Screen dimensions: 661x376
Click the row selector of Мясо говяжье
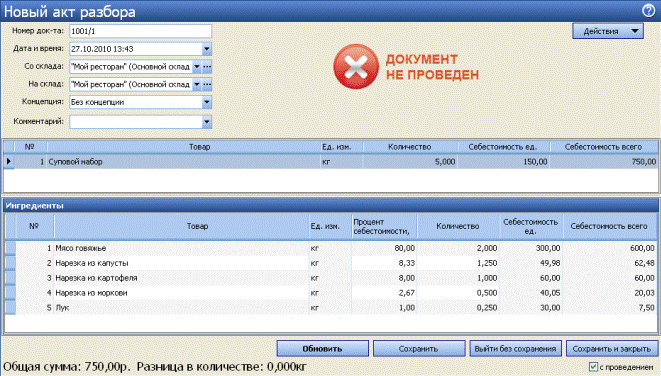click(10, 248)
